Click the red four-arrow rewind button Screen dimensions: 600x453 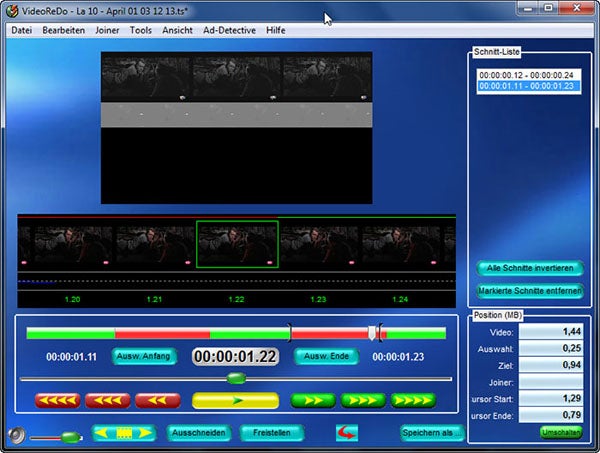click(x=57, y=401)
